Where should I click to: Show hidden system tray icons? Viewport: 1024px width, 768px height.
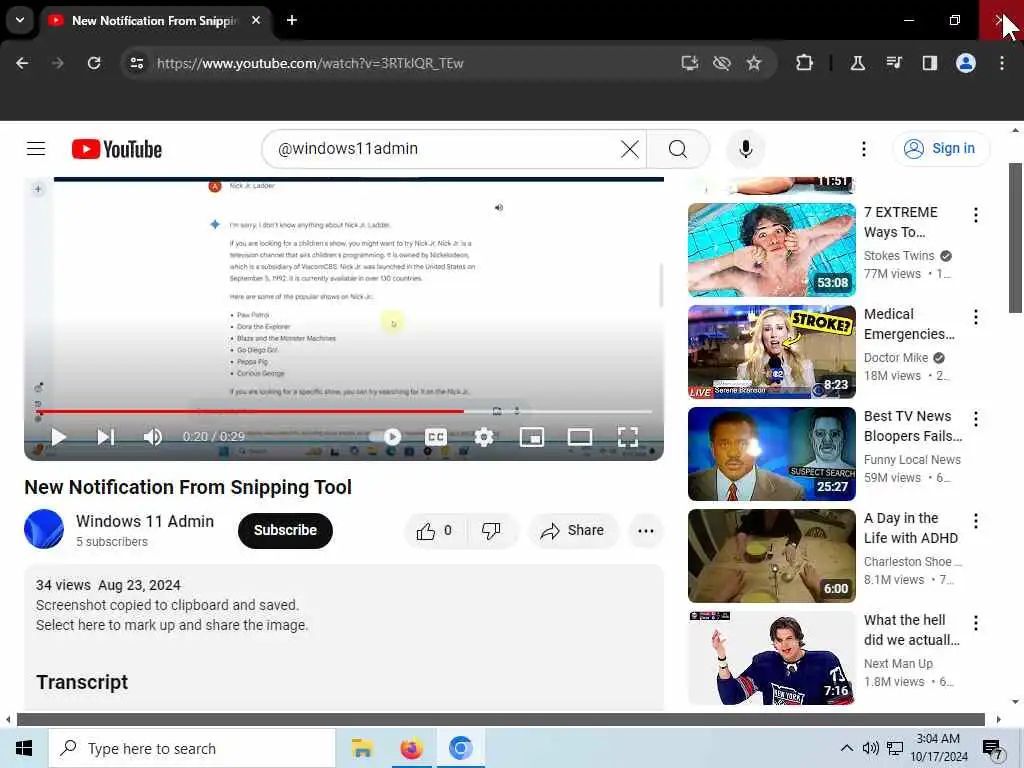pyautogui.click(x=846, y=748)
